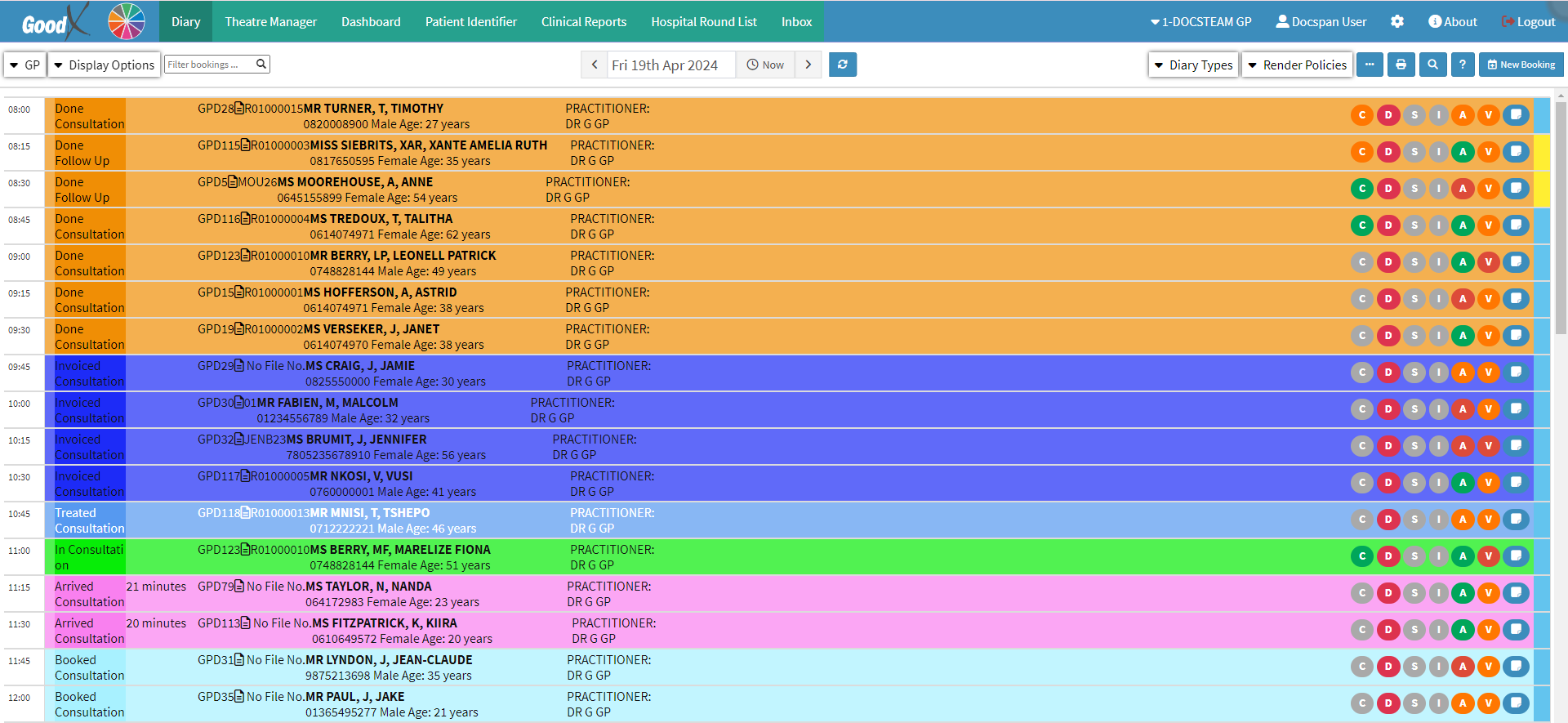Click the print diary icon

pyautogui.click(x=1401, y=65)
